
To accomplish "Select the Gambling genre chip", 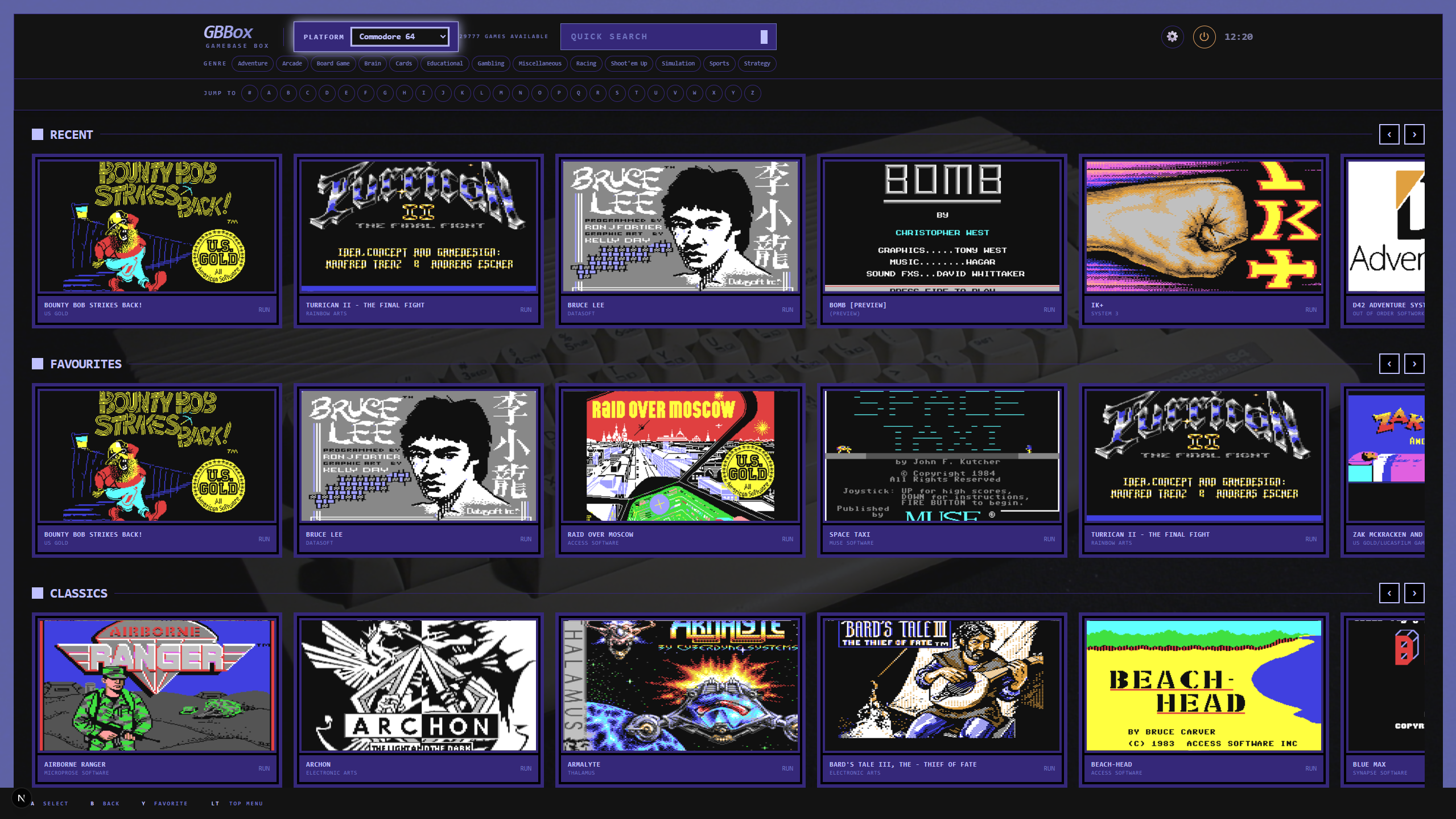I will tap(490, 63).
